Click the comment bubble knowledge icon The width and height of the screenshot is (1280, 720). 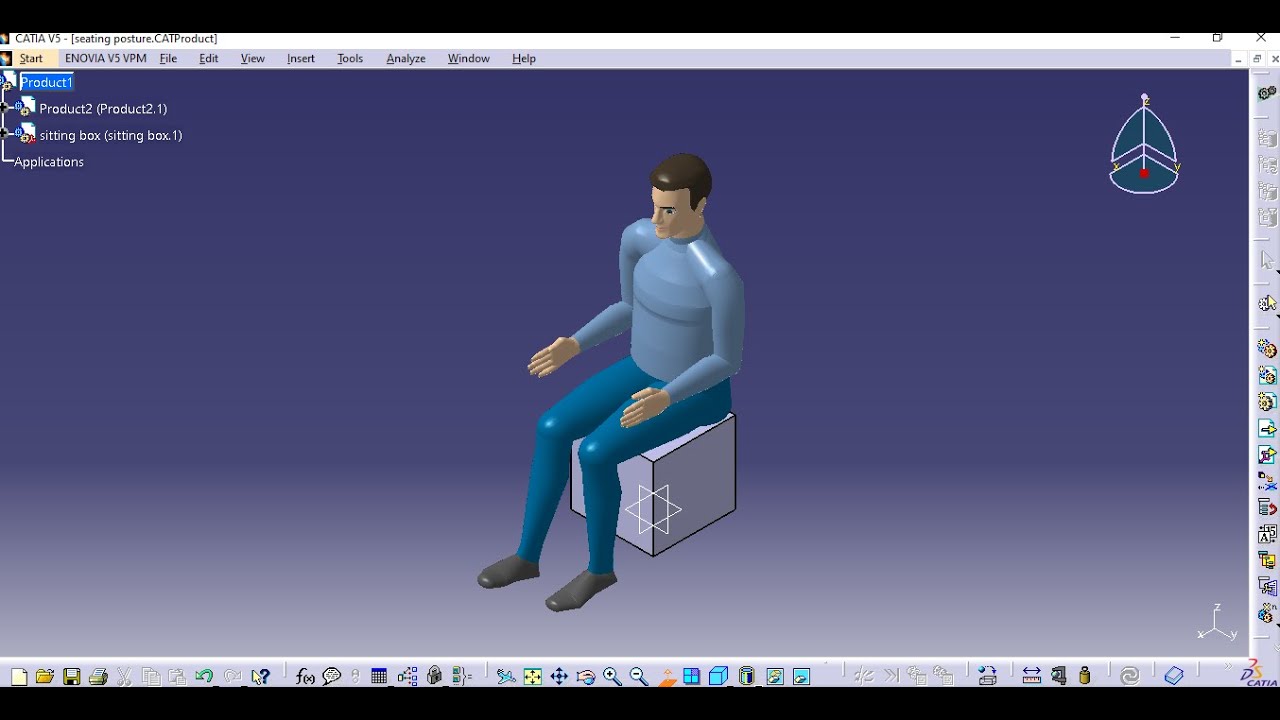(x=332, y=677)
